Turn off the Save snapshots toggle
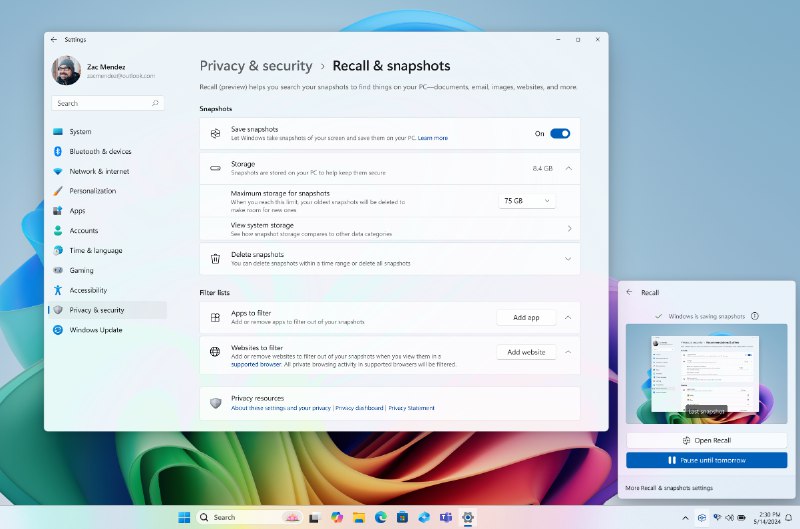Viewport: 800px width, 529px height. click(x=560, y=134)
